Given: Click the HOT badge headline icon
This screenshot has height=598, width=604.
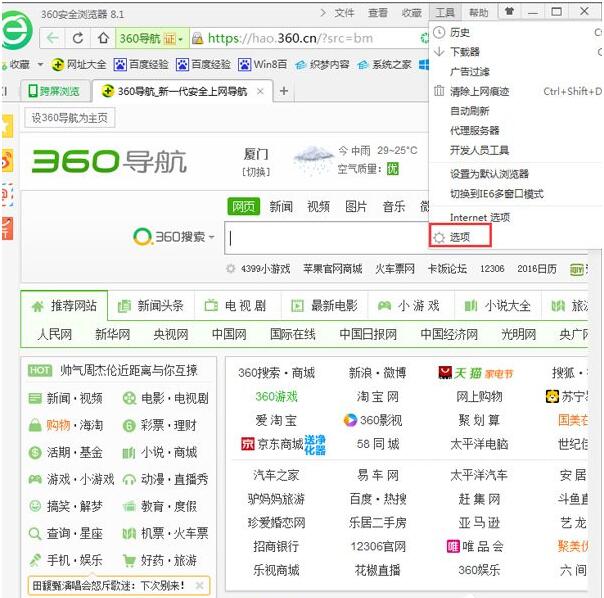Looking at the screenshot, I should point(40,371).
